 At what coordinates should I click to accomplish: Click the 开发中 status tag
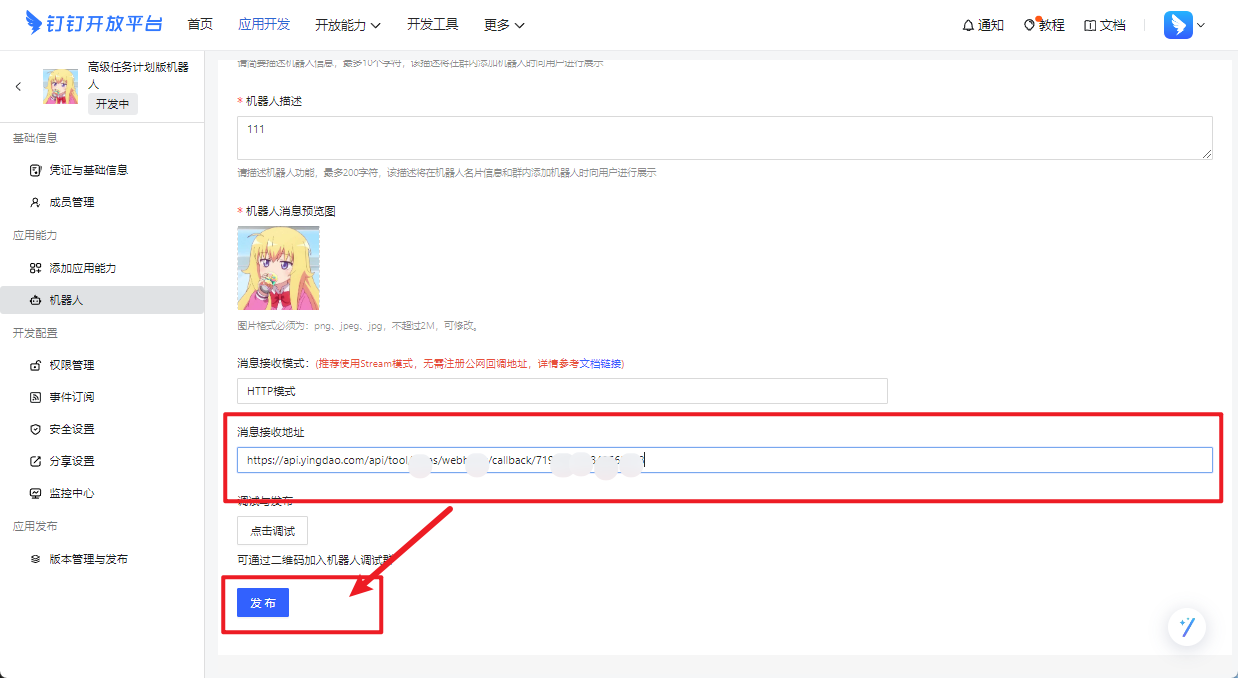coord(113,104)
